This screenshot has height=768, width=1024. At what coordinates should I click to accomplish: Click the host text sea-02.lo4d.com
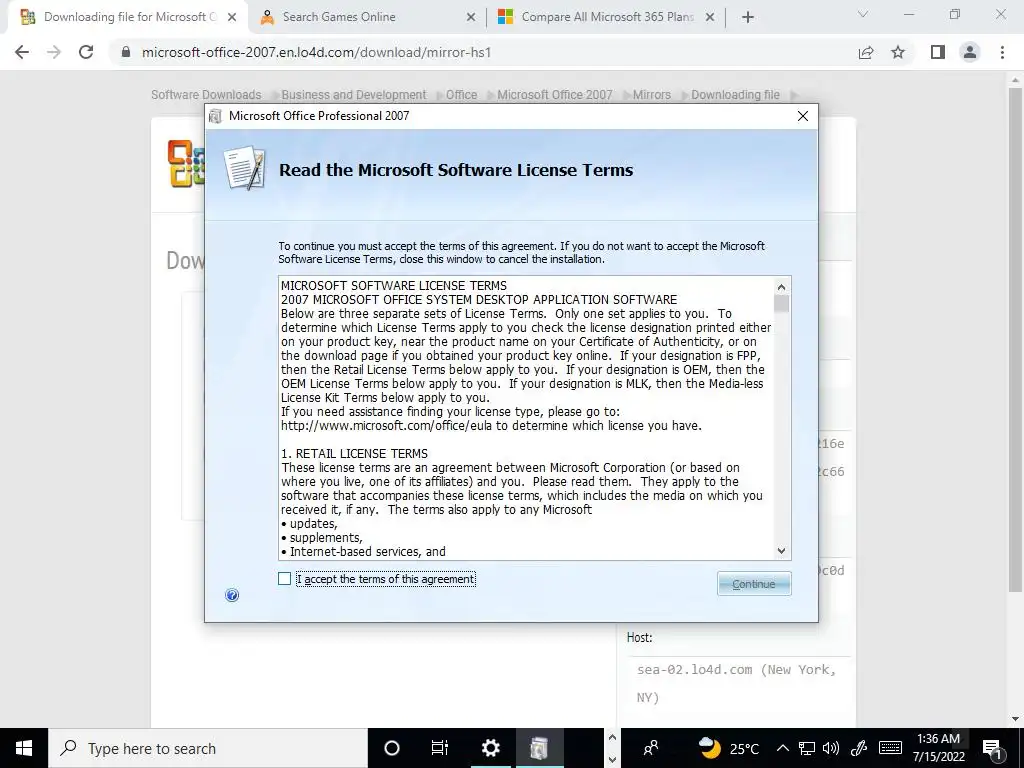[x=694, y=669]
